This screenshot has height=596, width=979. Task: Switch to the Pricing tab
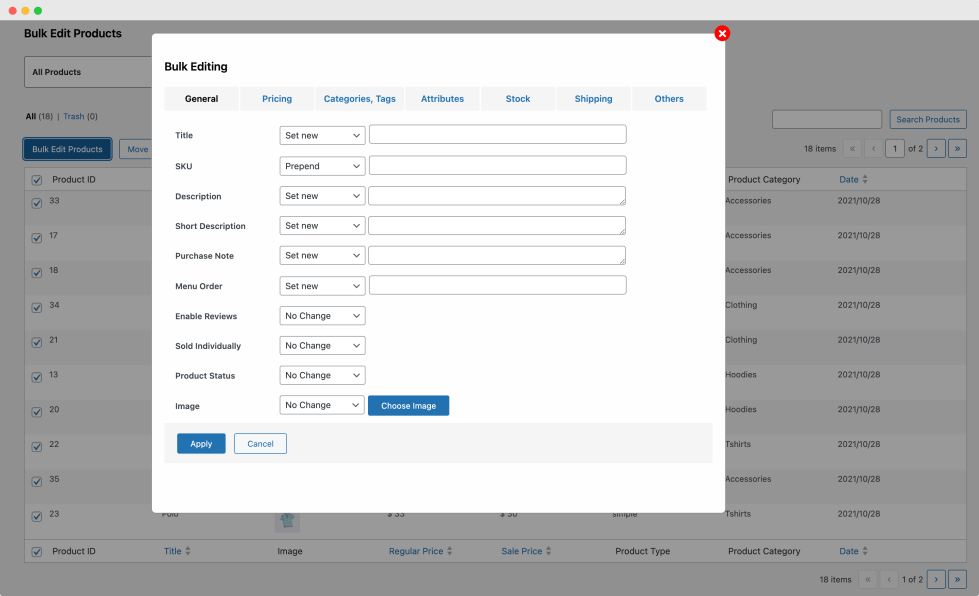pos(277,99)
